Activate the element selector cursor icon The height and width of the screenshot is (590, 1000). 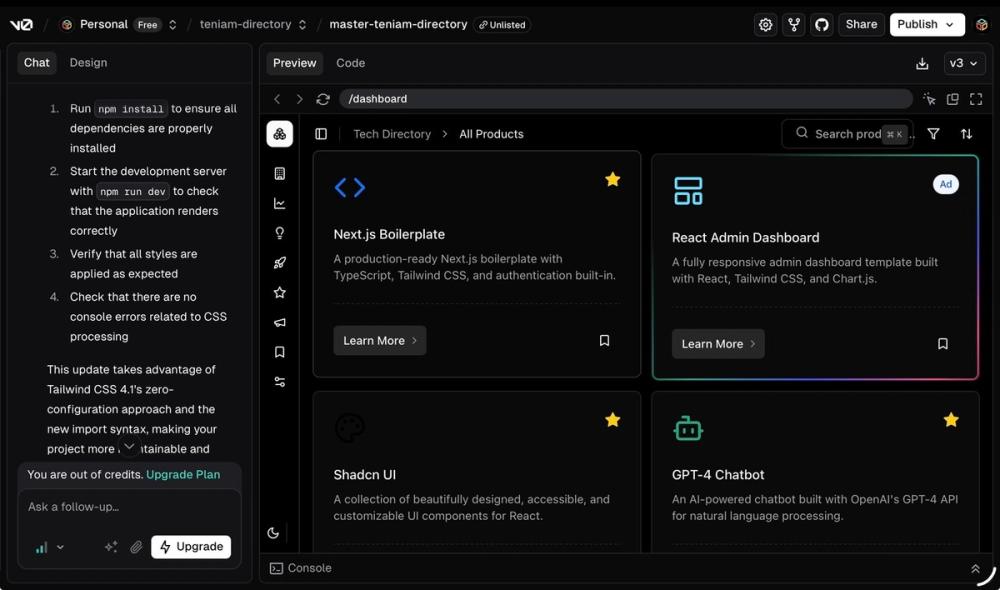point(929,99)
